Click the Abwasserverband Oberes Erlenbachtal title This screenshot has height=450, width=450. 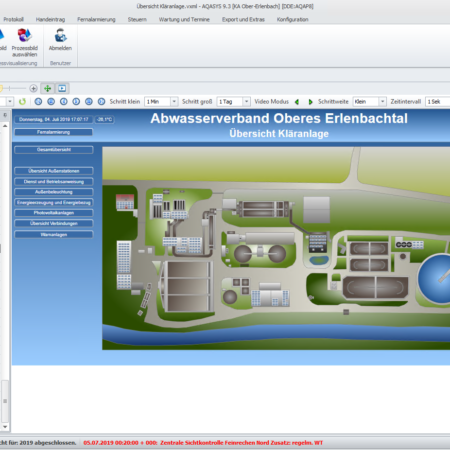coord(279,118)
